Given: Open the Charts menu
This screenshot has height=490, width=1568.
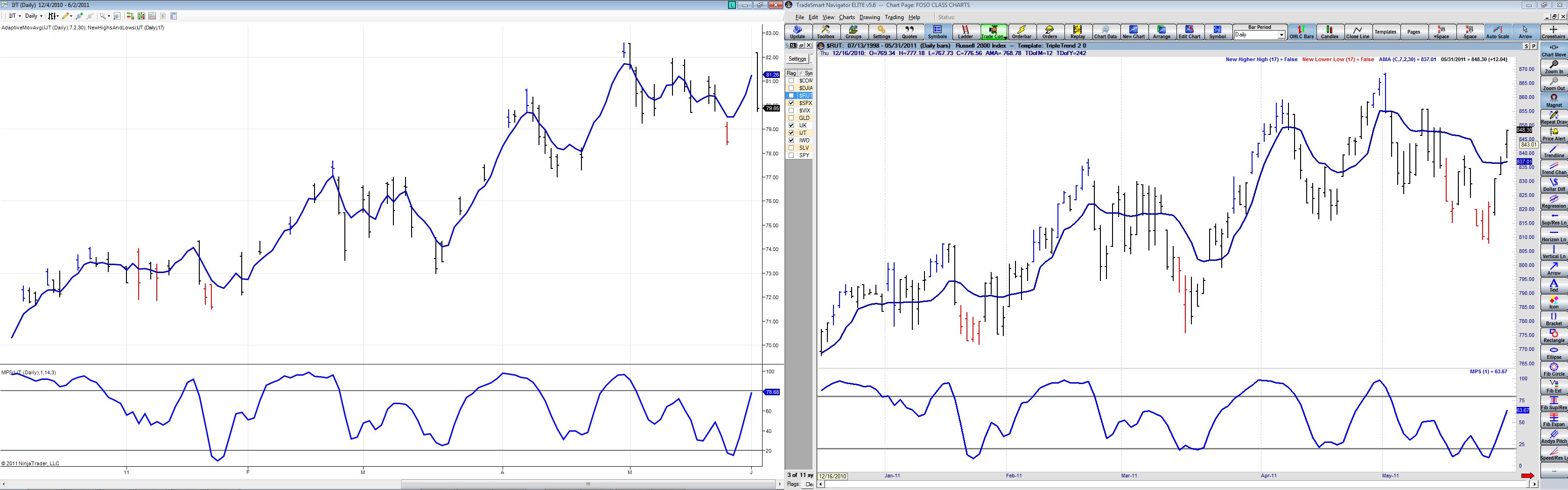Looking at the screenshot, I should click(x=847, y=17).
